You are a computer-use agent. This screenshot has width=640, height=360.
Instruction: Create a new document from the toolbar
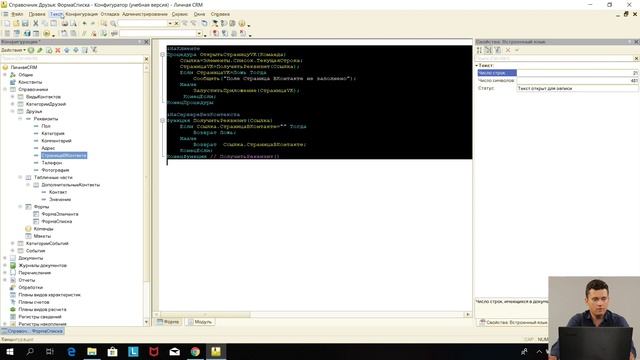pos(7,24)
